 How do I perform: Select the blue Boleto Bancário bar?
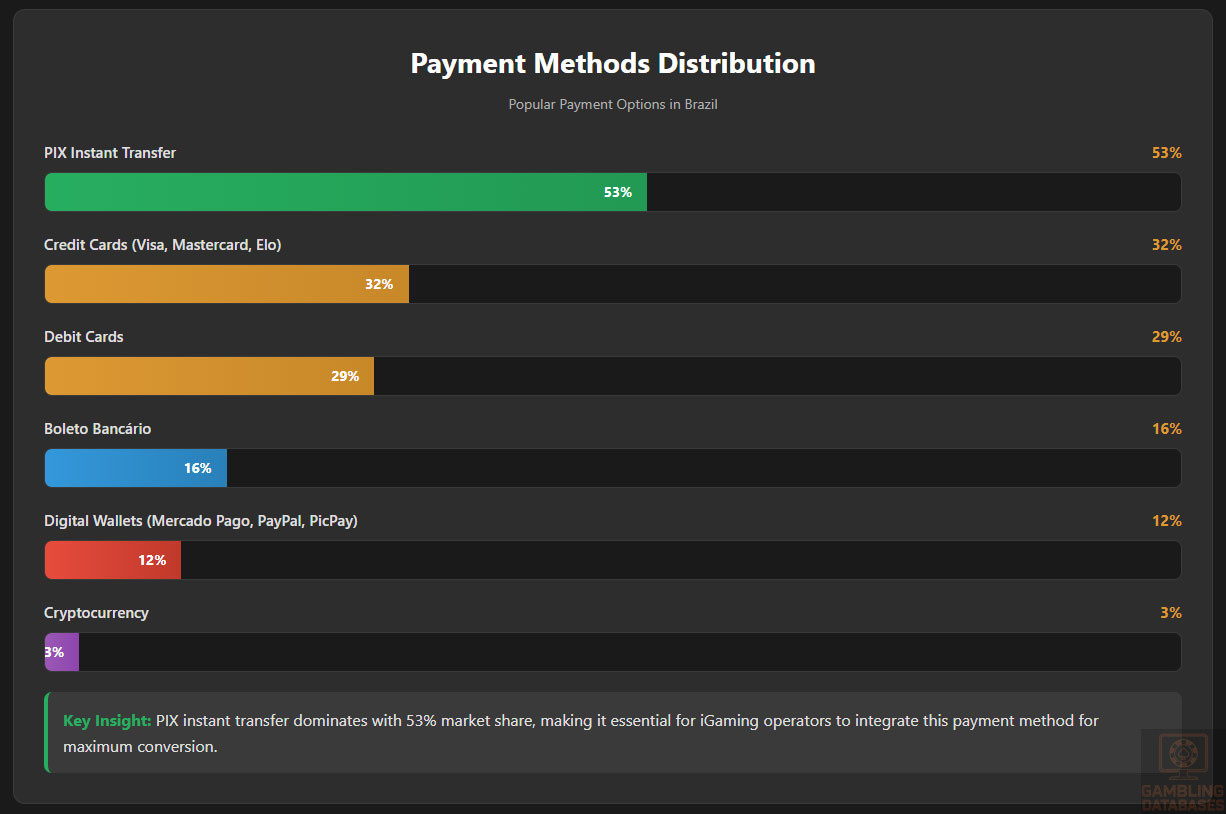click(135, 468)
